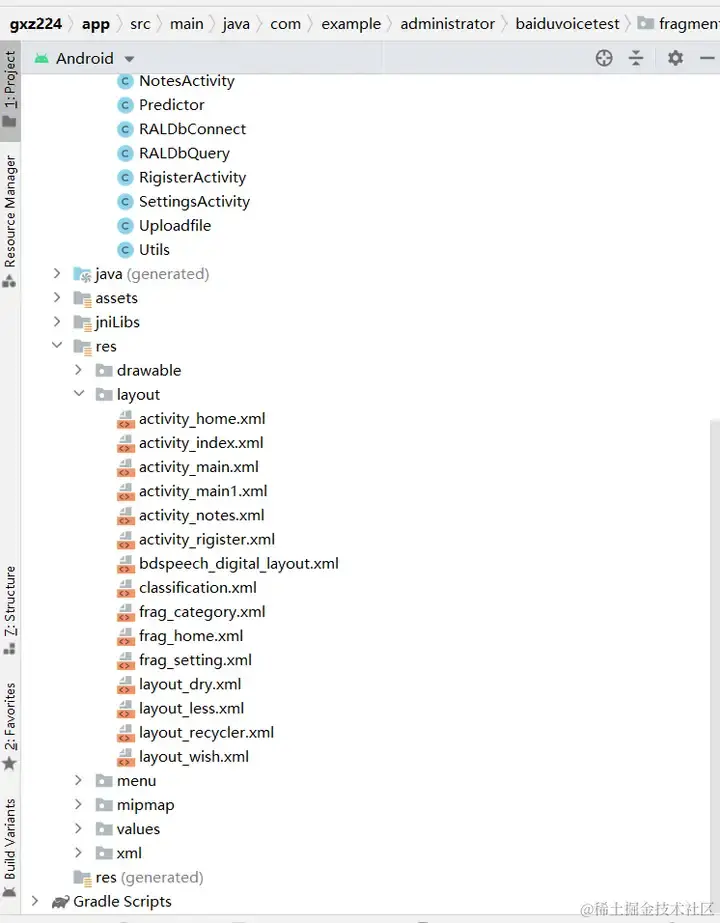Click the layout file icon of activity_home.xml

coord(125,419)
